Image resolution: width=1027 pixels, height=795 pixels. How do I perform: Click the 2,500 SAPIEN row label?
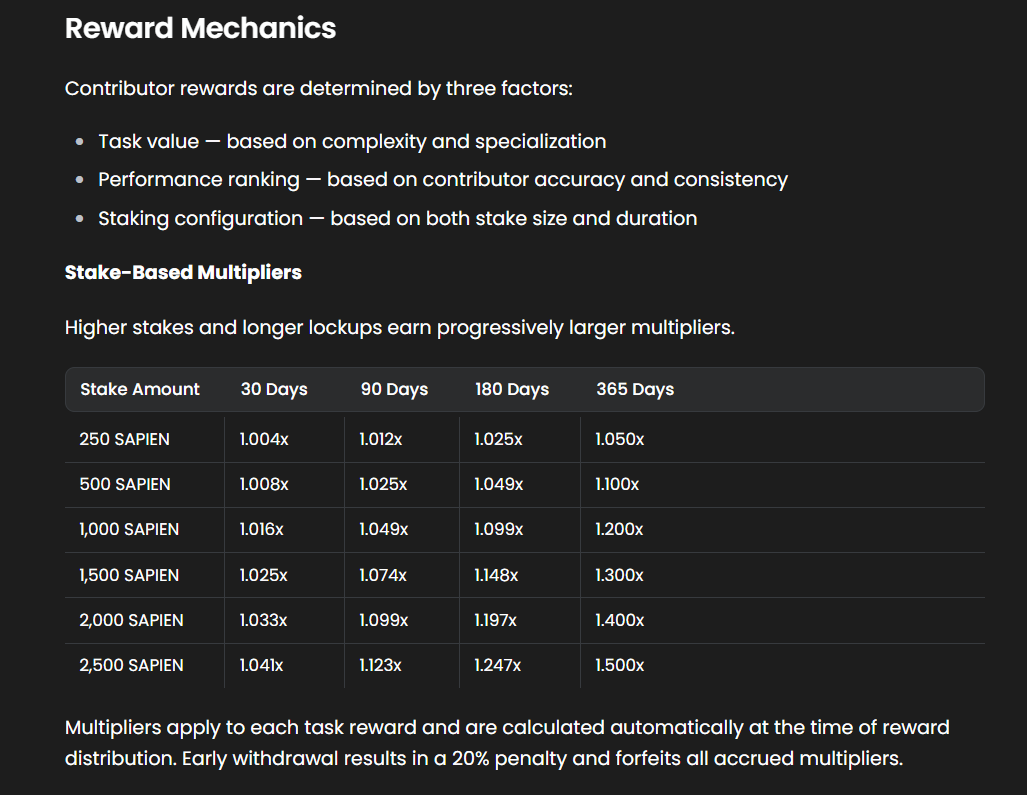click(131, 665)
